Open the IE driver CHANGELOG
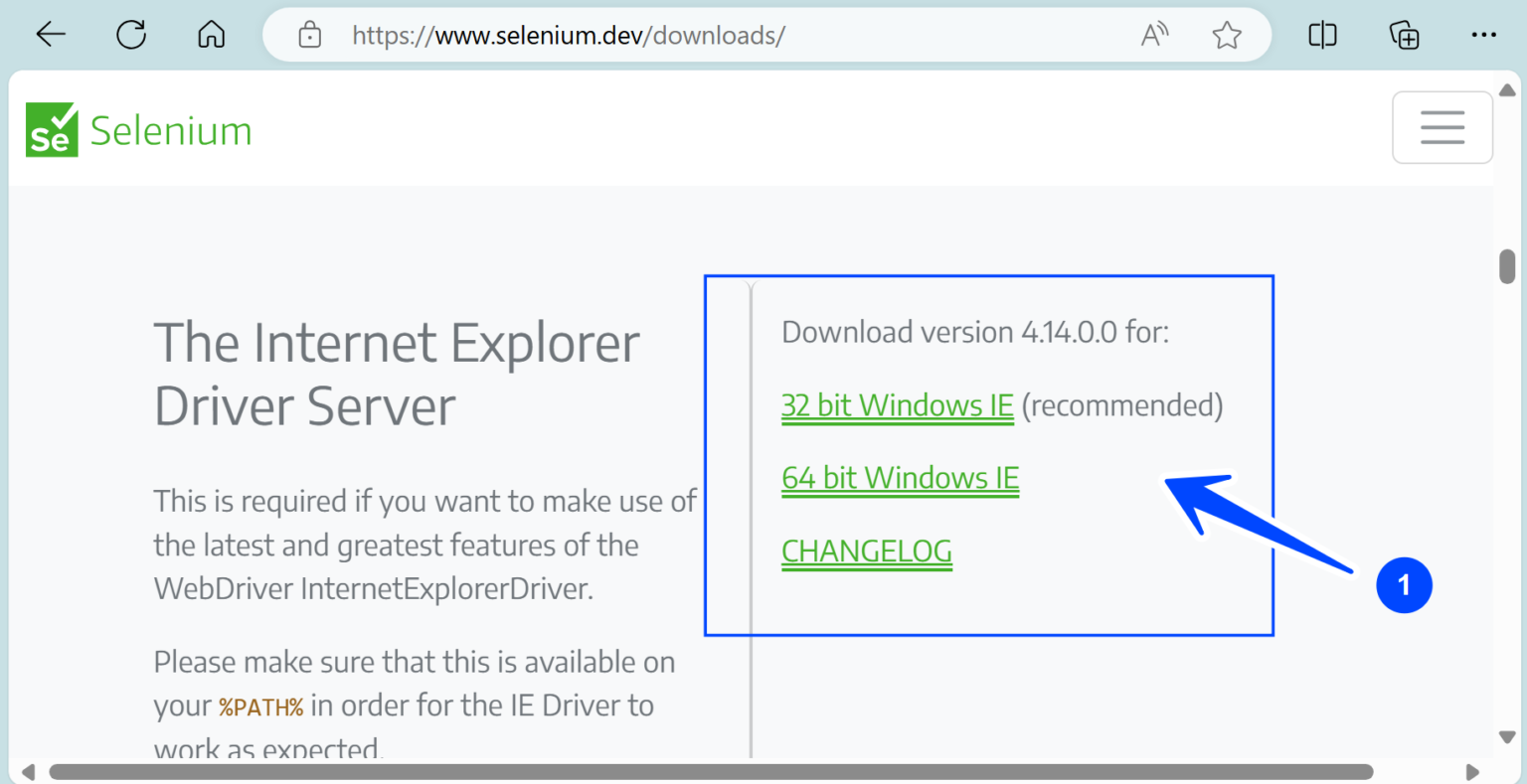 tap(866, 551)
